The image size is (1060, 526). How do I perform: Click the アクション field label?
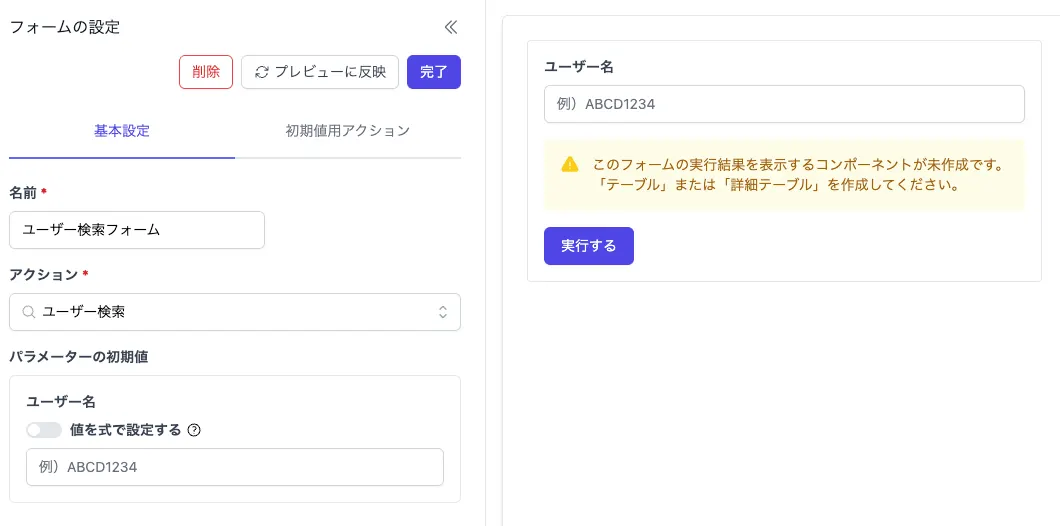coord(44,274)
